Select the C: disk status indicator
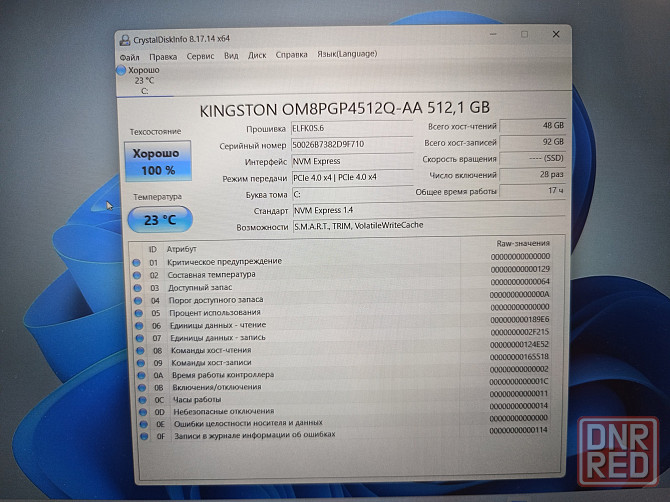This screenshot has width=670, height=502. tap(138, 80)
